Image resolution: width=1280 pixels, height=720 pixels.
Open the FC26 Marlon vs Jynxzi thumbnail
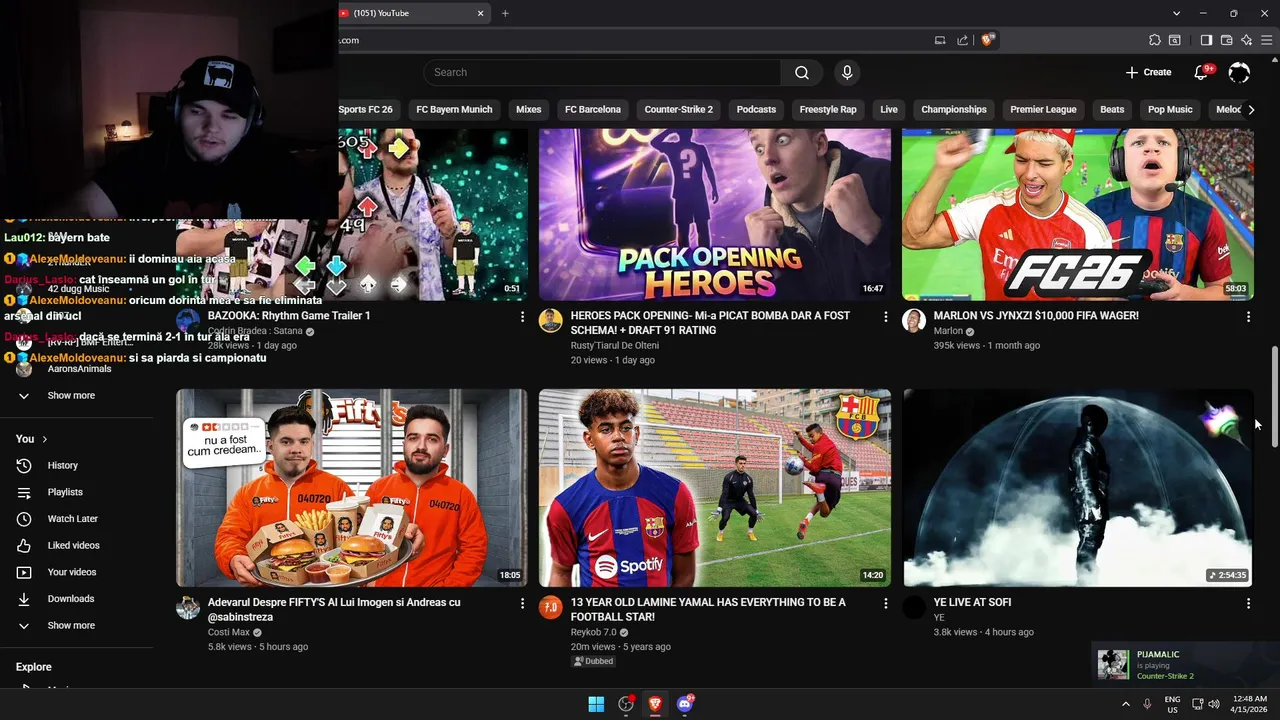pos(1078,214)
